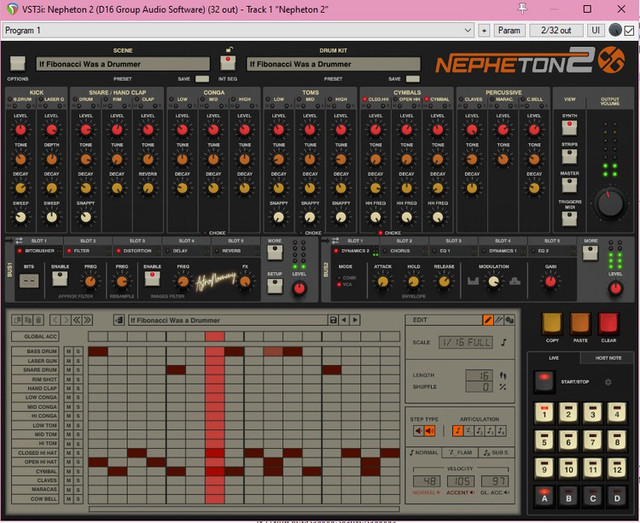Open the Program 1 preset dropdown

[238, 31]
